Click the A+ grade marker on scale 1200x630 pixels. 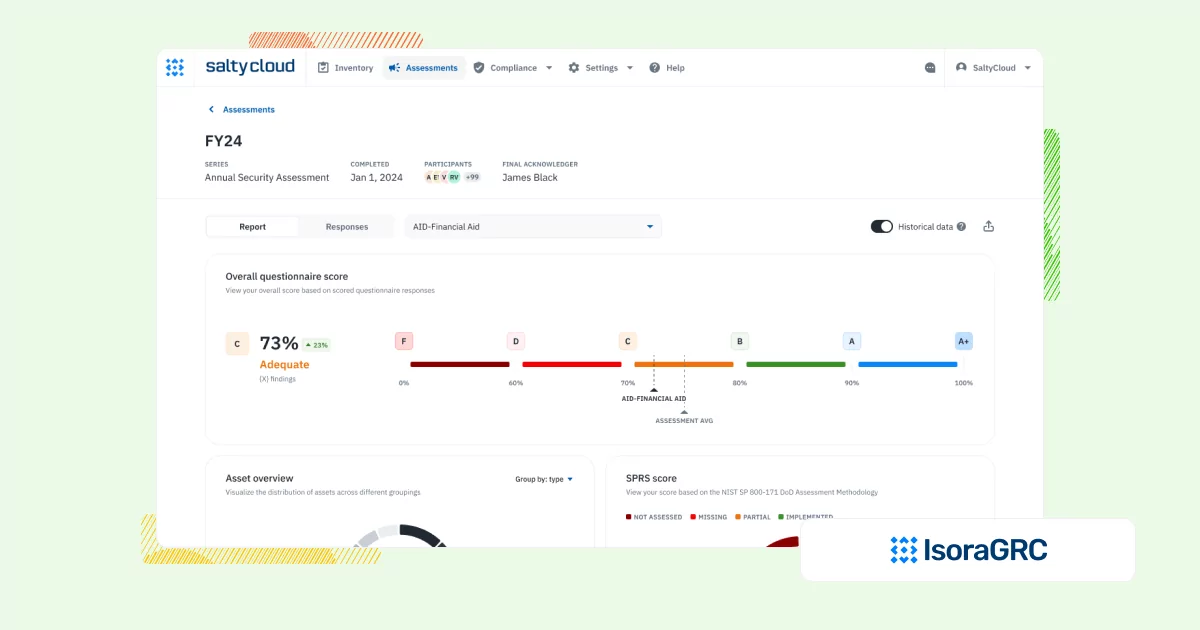964,341
